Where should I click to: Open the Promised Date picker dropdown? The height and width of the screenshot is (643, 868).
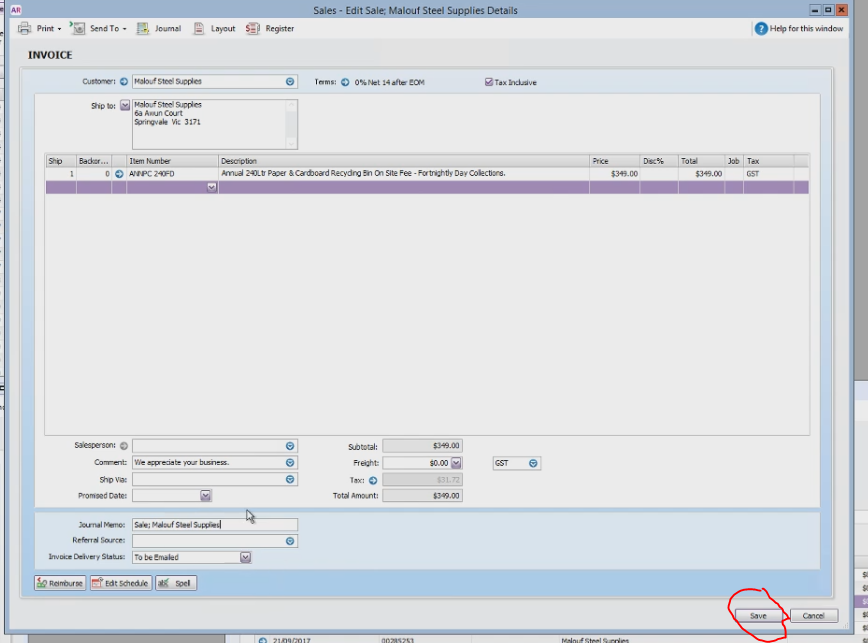click(x=205, y=496)
